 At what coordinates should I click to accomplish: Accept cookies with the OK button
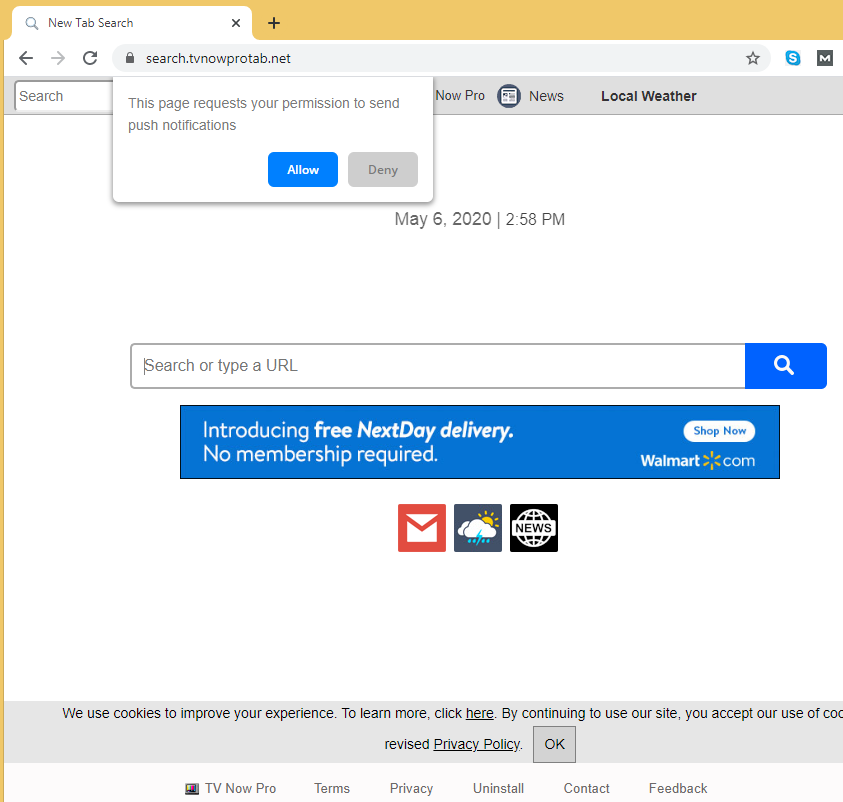[x=554, y=744]
